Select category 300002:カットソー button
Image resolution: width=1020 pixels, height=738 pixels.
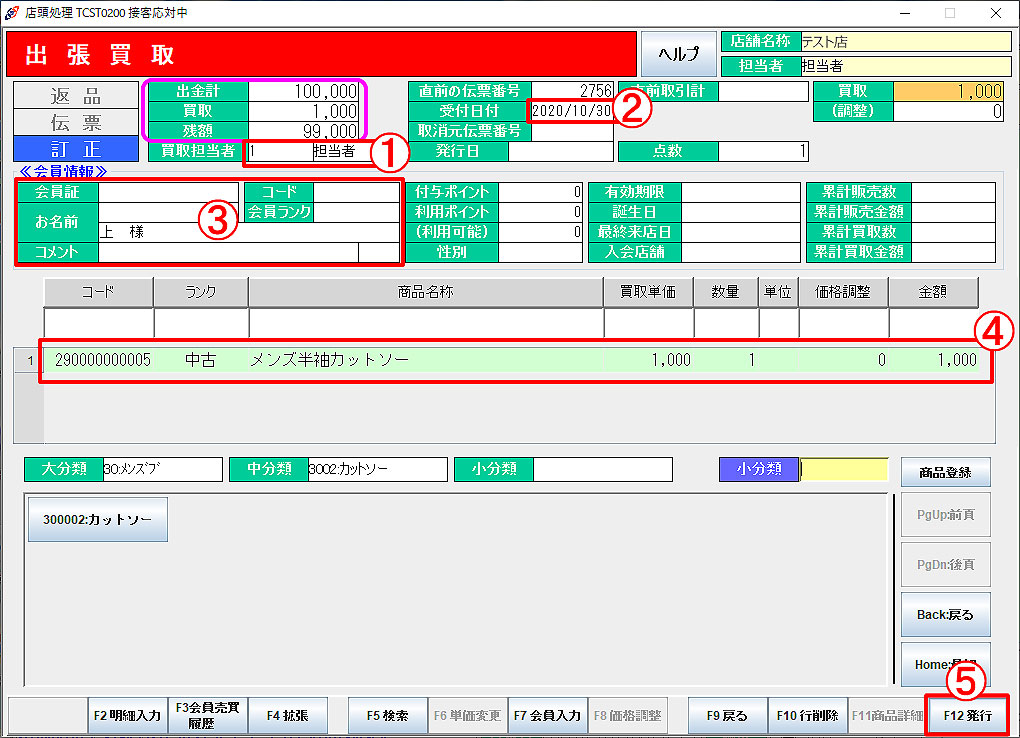97,520
